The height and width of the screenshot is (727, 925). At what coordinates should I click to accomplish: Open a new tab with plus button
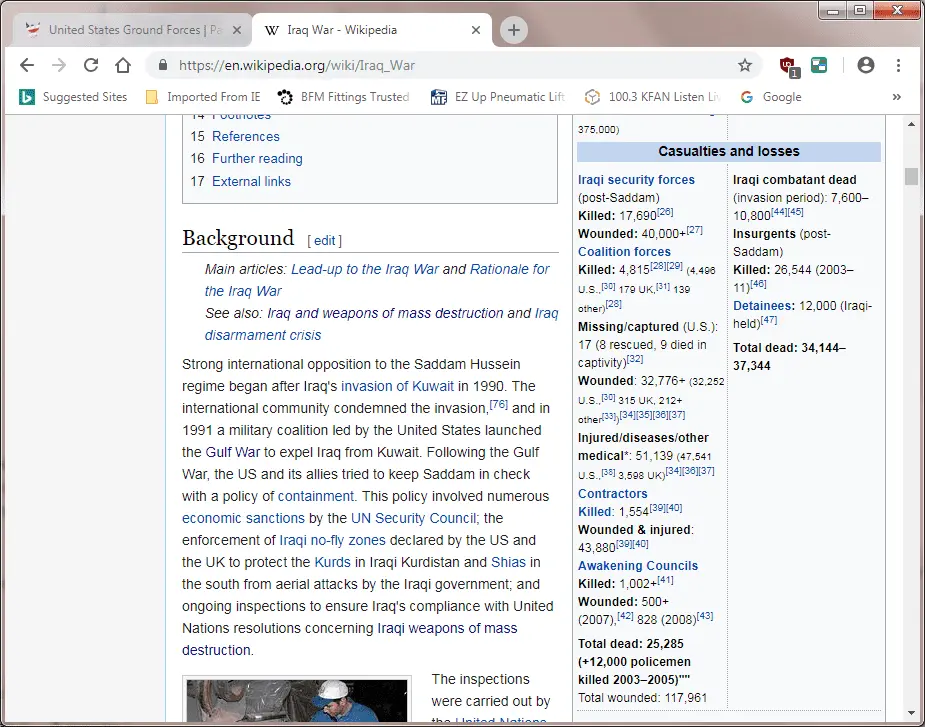tap(514, 30)
